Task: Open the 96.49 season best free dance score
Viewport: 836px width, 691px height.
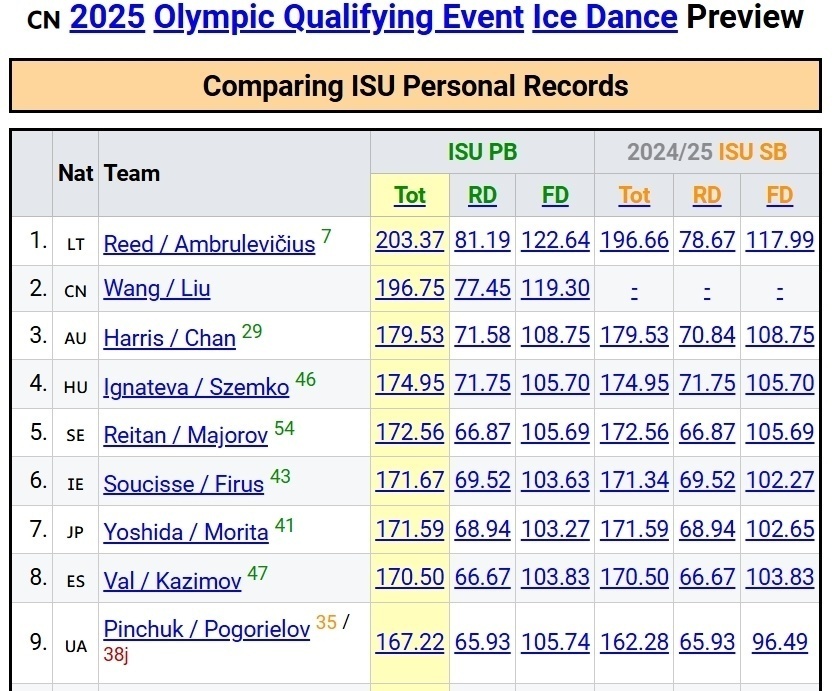Action: [780, 642]
